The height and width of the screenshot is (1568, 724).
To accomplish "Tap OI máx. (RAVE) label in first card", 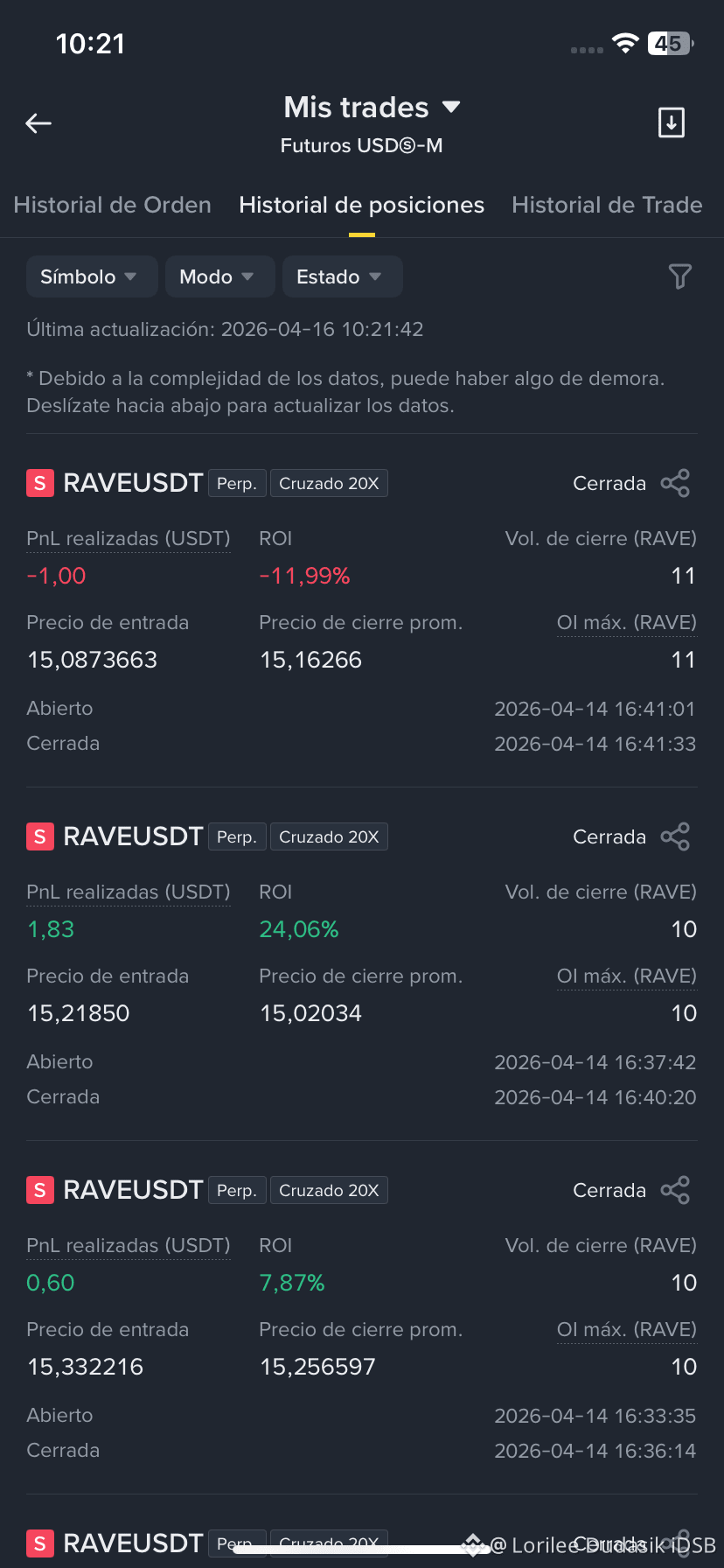I will click(x=627, y=623).
